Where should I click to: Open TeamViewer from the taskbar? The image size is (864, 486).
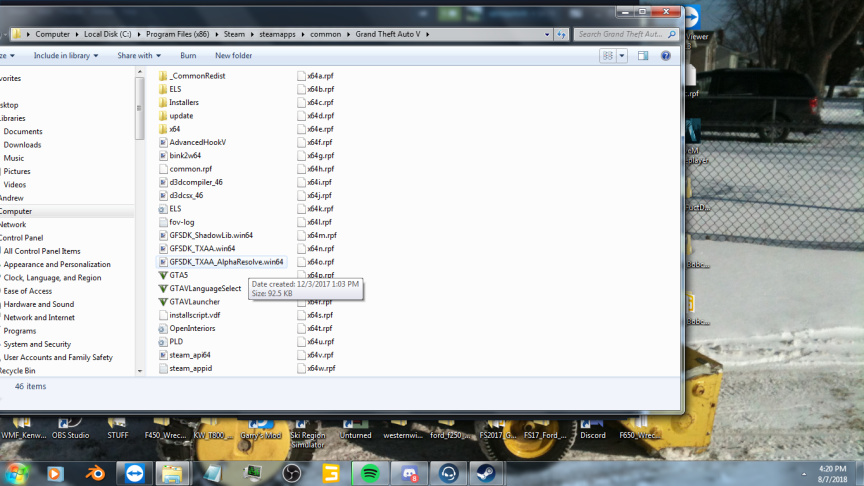134,473
